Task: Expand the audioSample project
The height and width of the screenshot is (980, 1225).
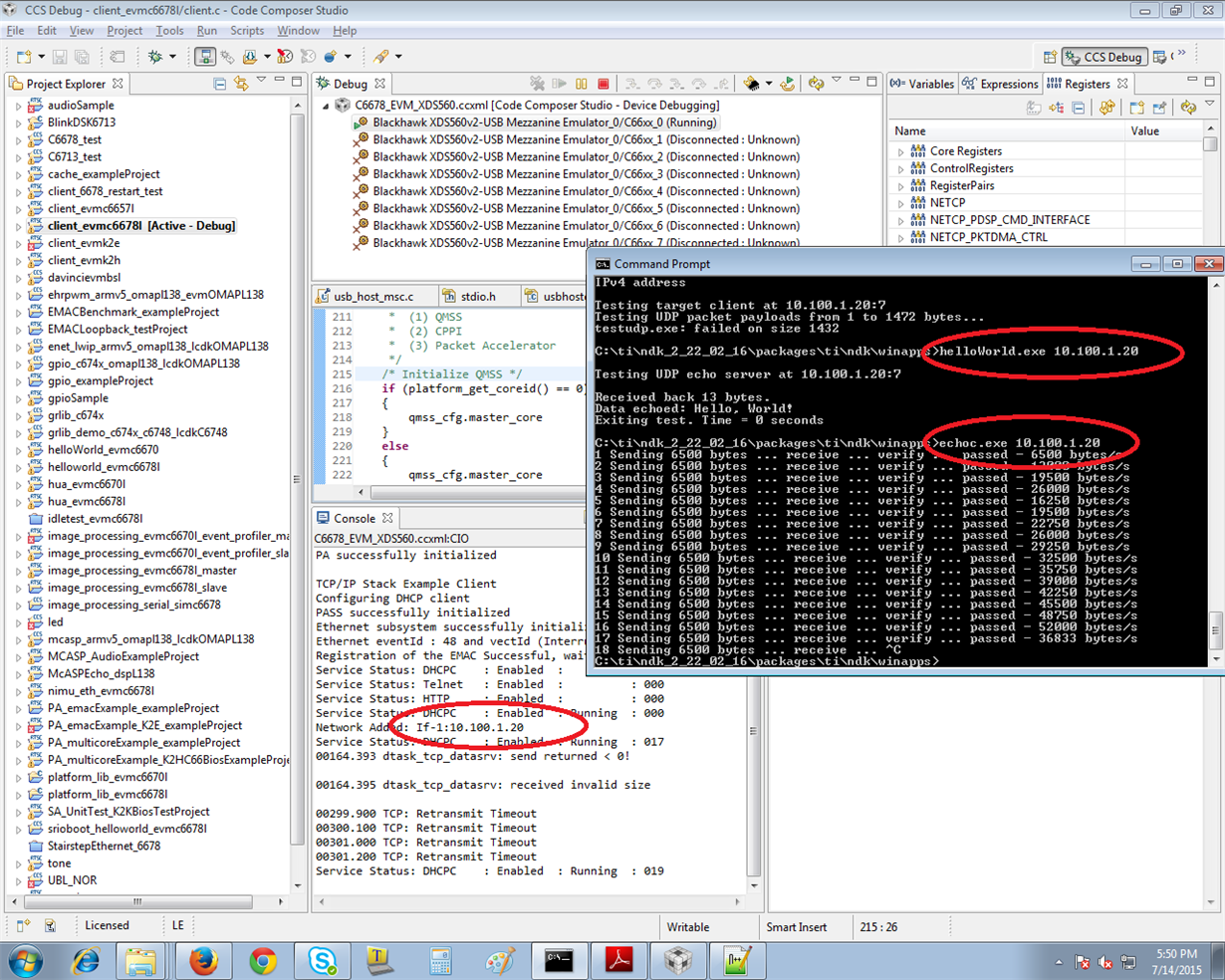Action: tap(19, 106)
